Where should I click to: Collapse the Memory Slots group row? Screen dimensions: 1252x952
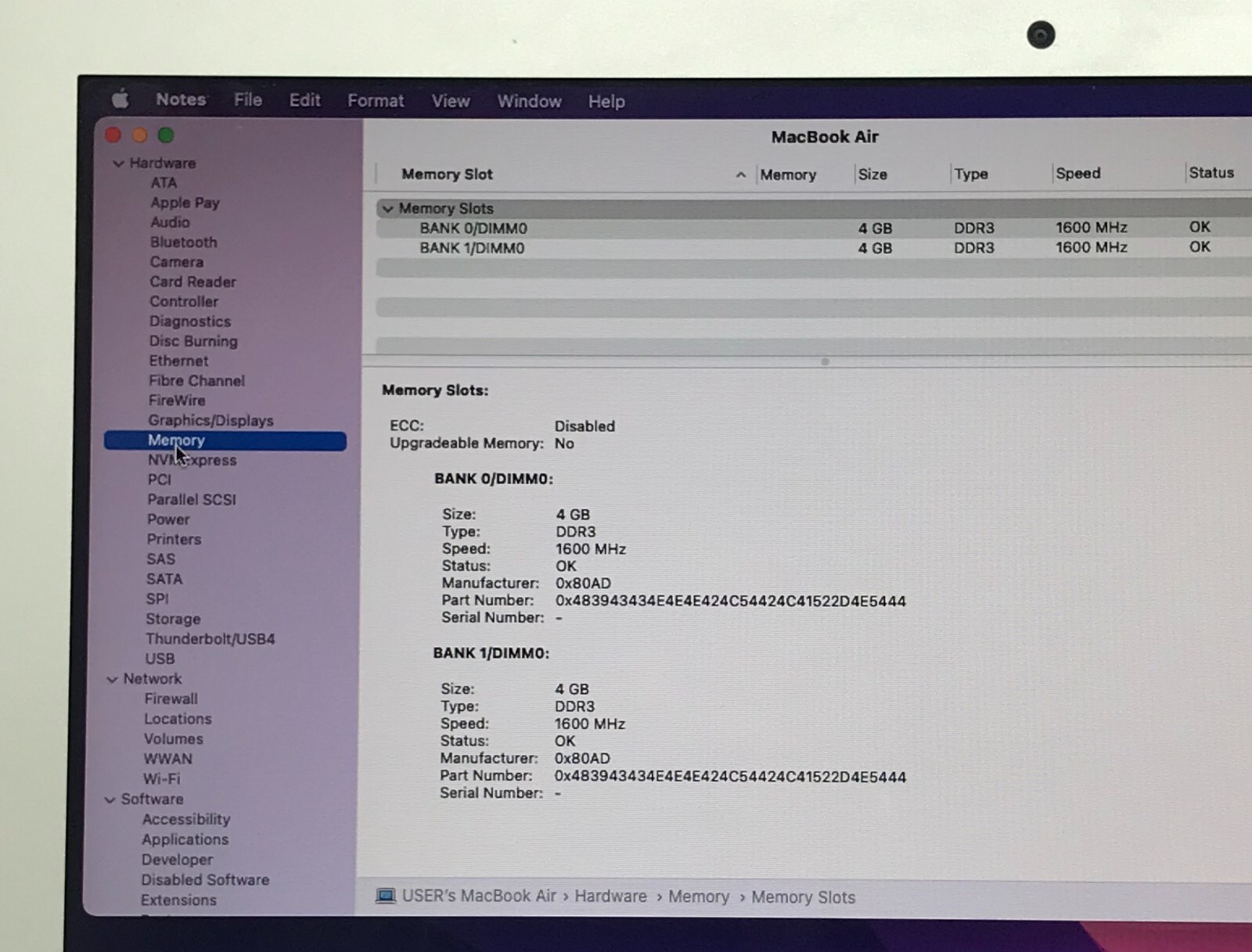pyautogui.click(x=387, y=209)
